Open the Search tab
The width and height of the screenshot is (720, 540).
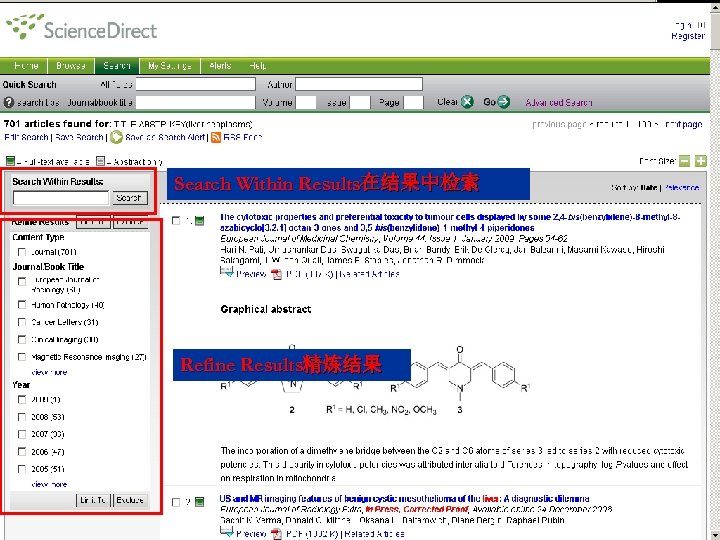[x=117, y=66]
